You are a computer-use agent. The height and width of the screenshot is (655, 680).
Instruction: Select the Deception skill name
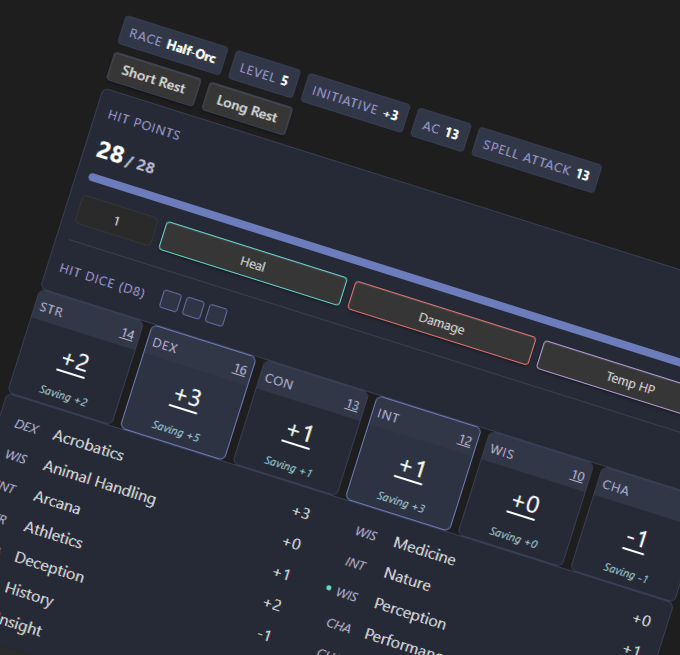pos(49,567)
